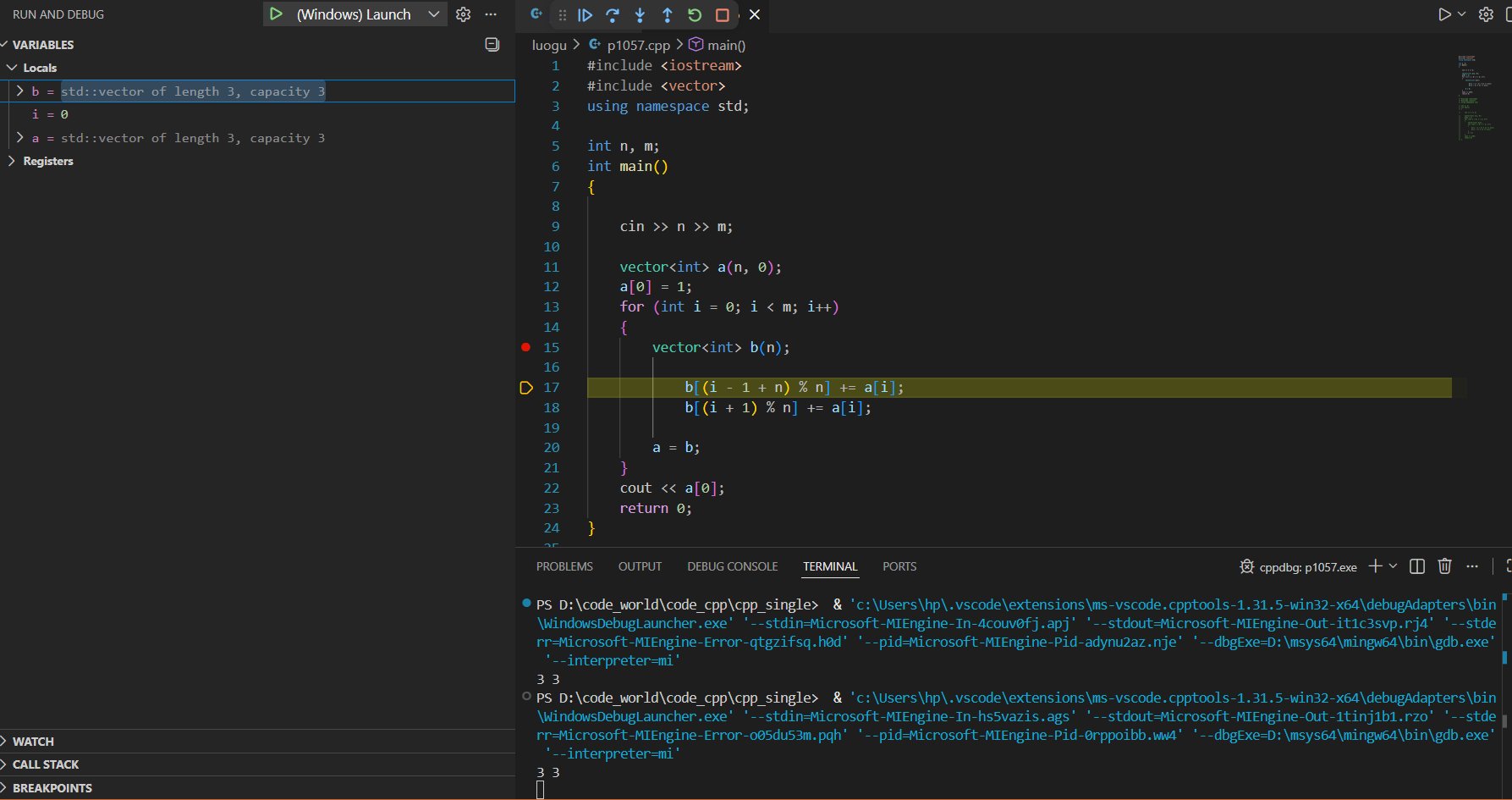
Task: Click the p1057.cpp breadcrumb
Action: [x=638, y=45]
